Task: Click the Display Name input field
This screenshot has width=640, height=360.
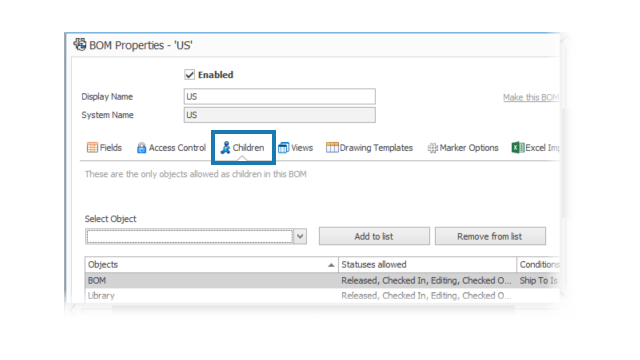Action: [x=280, y=96]
